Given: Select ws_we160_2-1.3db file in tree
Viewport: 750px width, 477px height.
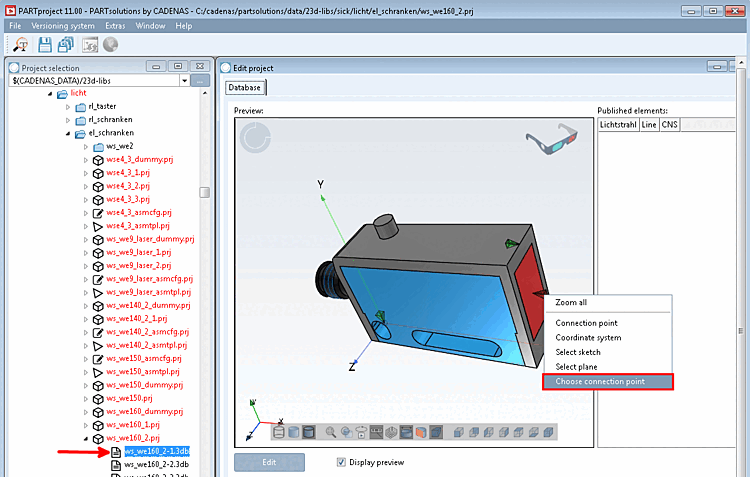Looking at the screenshot, I should click(157, 451).
